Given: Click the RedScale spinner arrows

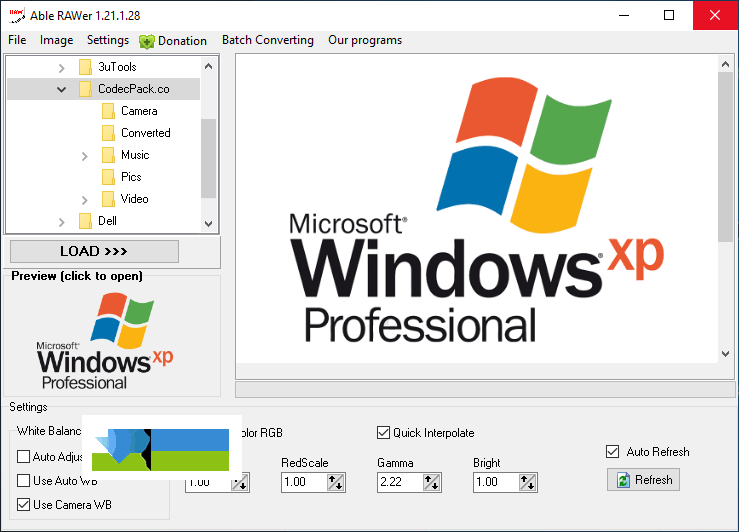Looking at the screenshot, I should 336,483.
